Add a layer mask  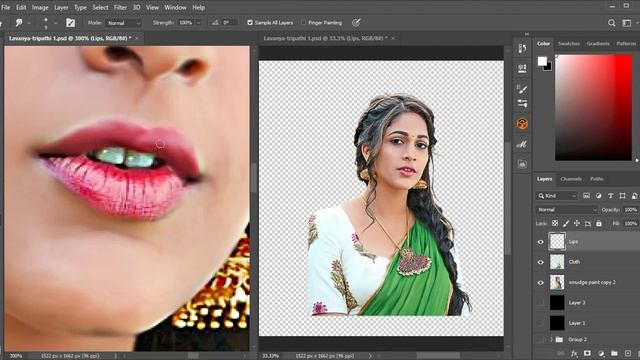587,353
